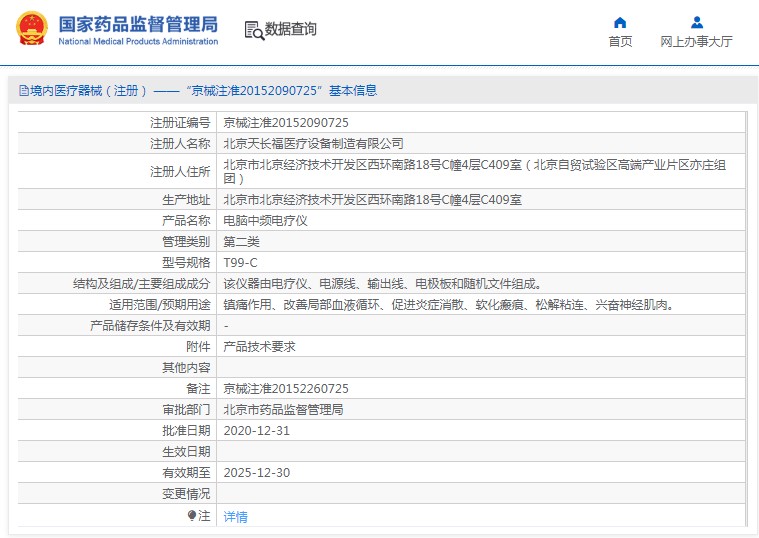Select registrant name 北京天长福医疗设备制造有限公司
759x538 pixels.
[313, 144]
